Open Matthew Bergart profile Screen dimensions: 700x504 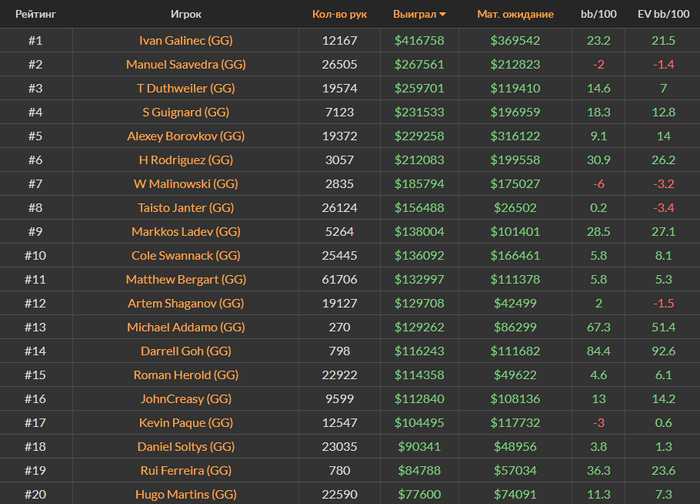[x=186, y=280]
